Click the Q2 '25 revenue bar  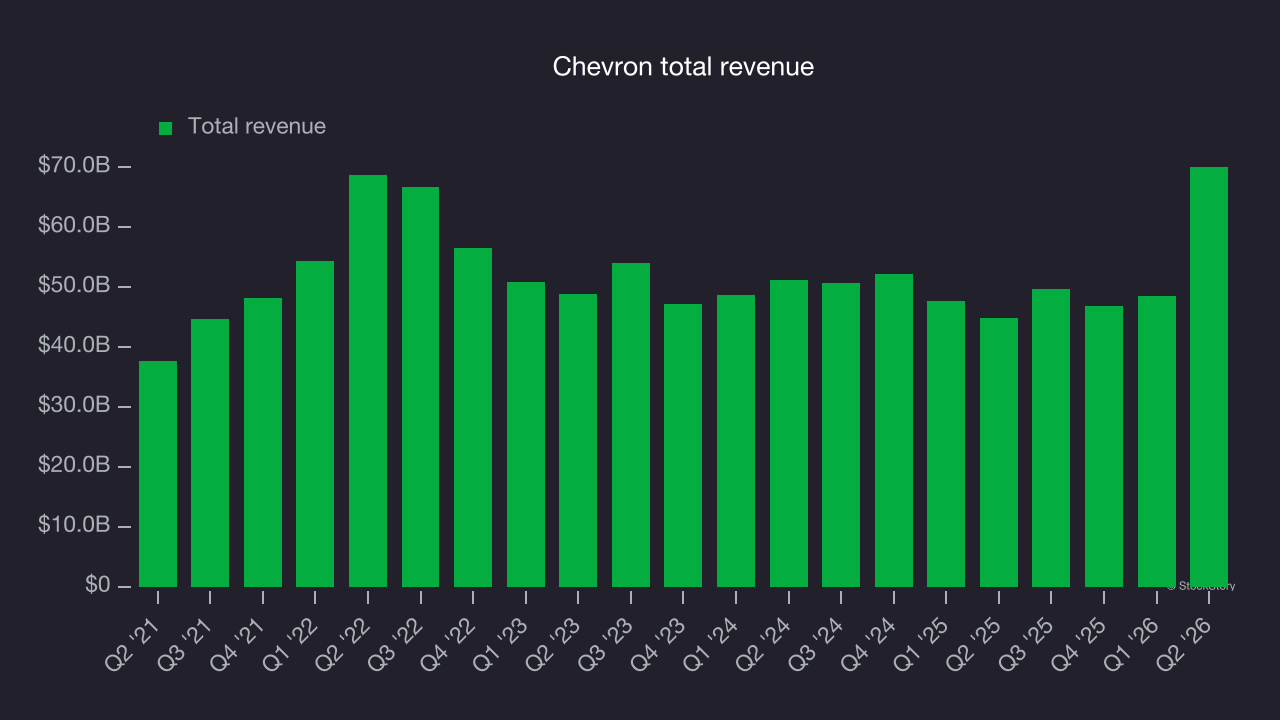(999, 453)
